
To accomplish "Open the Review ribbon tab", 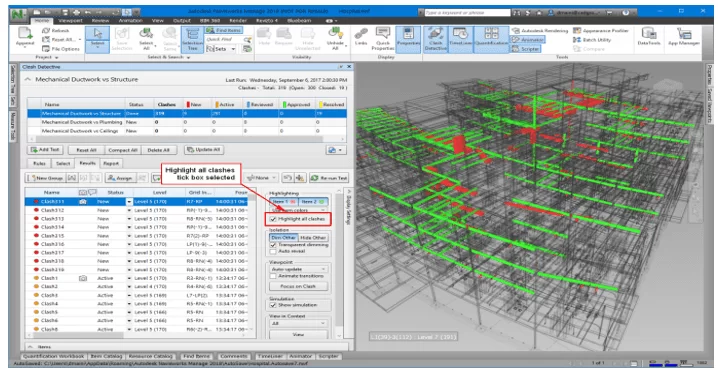I will (100, 21).
